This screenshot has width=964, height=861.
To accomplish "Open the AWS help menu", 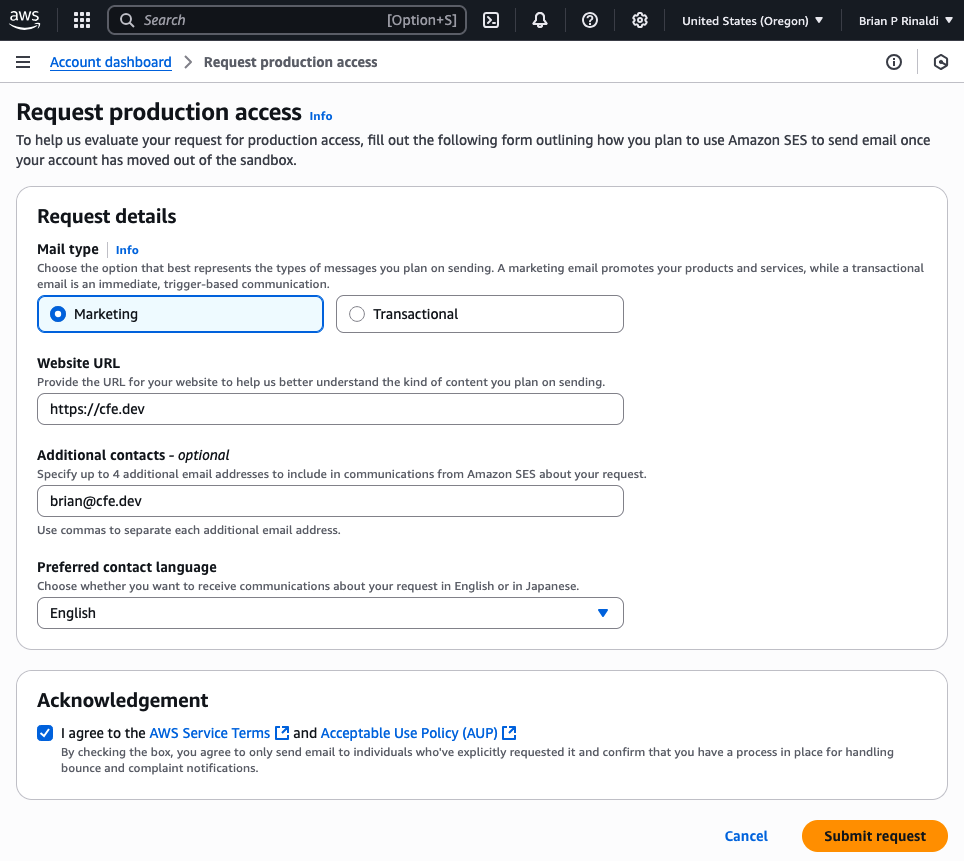I will [x=589, y=19].
